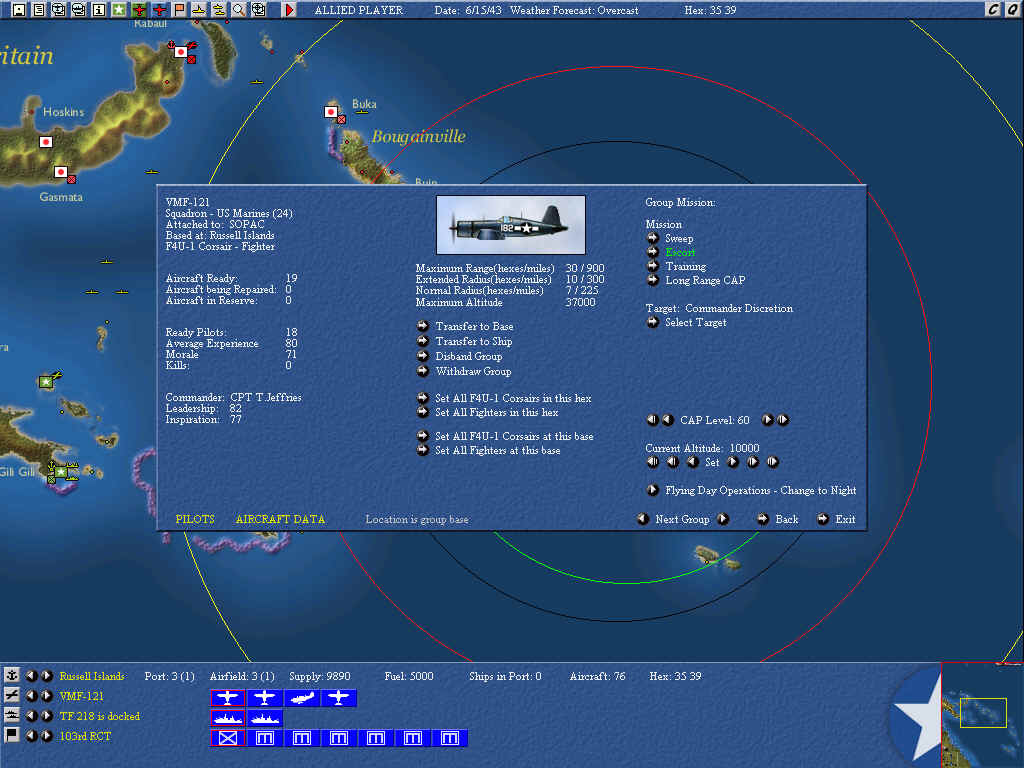This screenshot has height=768, width=1024.
Task: Raise altitude by the largest step arrow
Action: point(772,463)
